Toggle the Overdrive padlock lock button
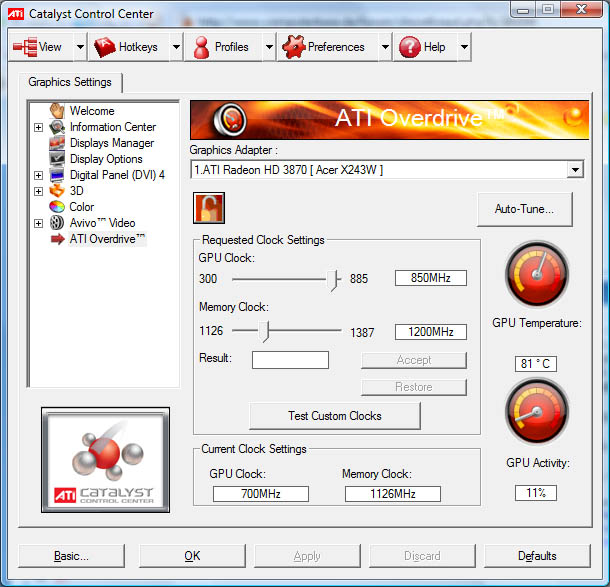 209,208
